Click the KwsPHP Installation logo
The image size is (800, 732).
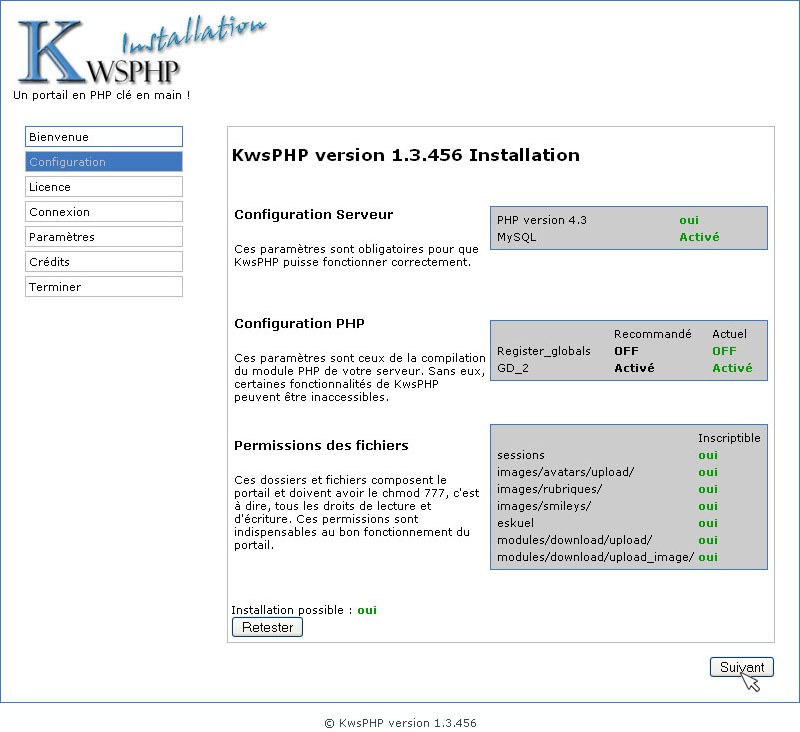click(x=141, y=51)
